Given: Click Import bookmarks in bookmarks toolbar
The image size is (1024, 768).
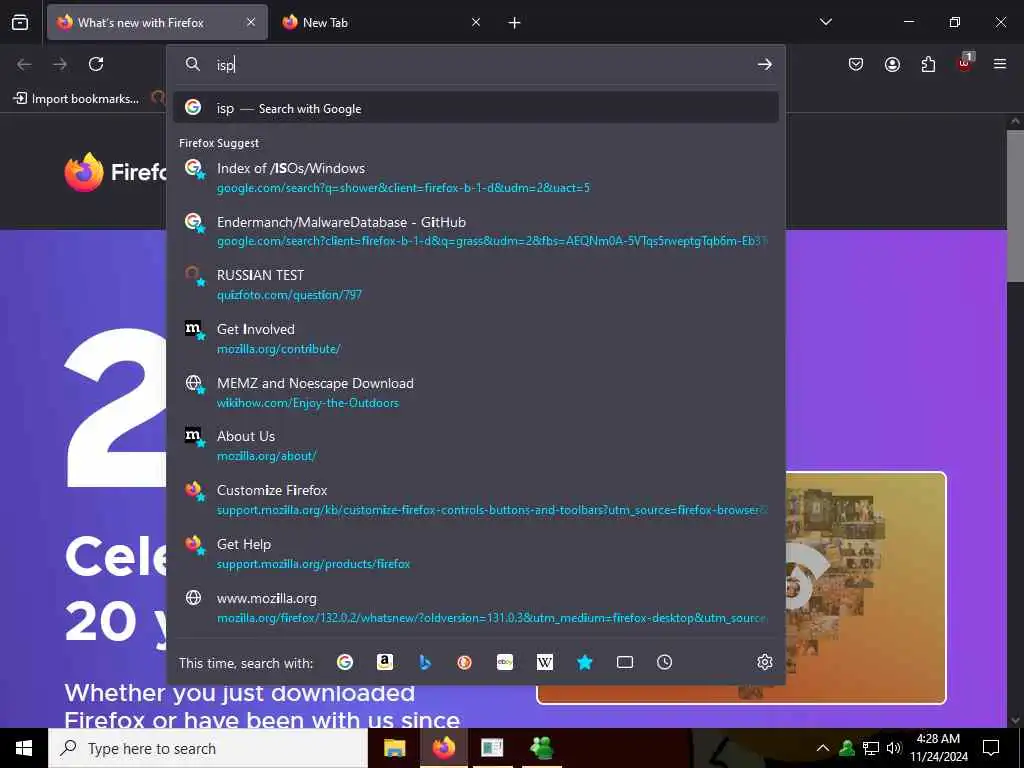Looking at the screenshot, I should coord(76,99).
